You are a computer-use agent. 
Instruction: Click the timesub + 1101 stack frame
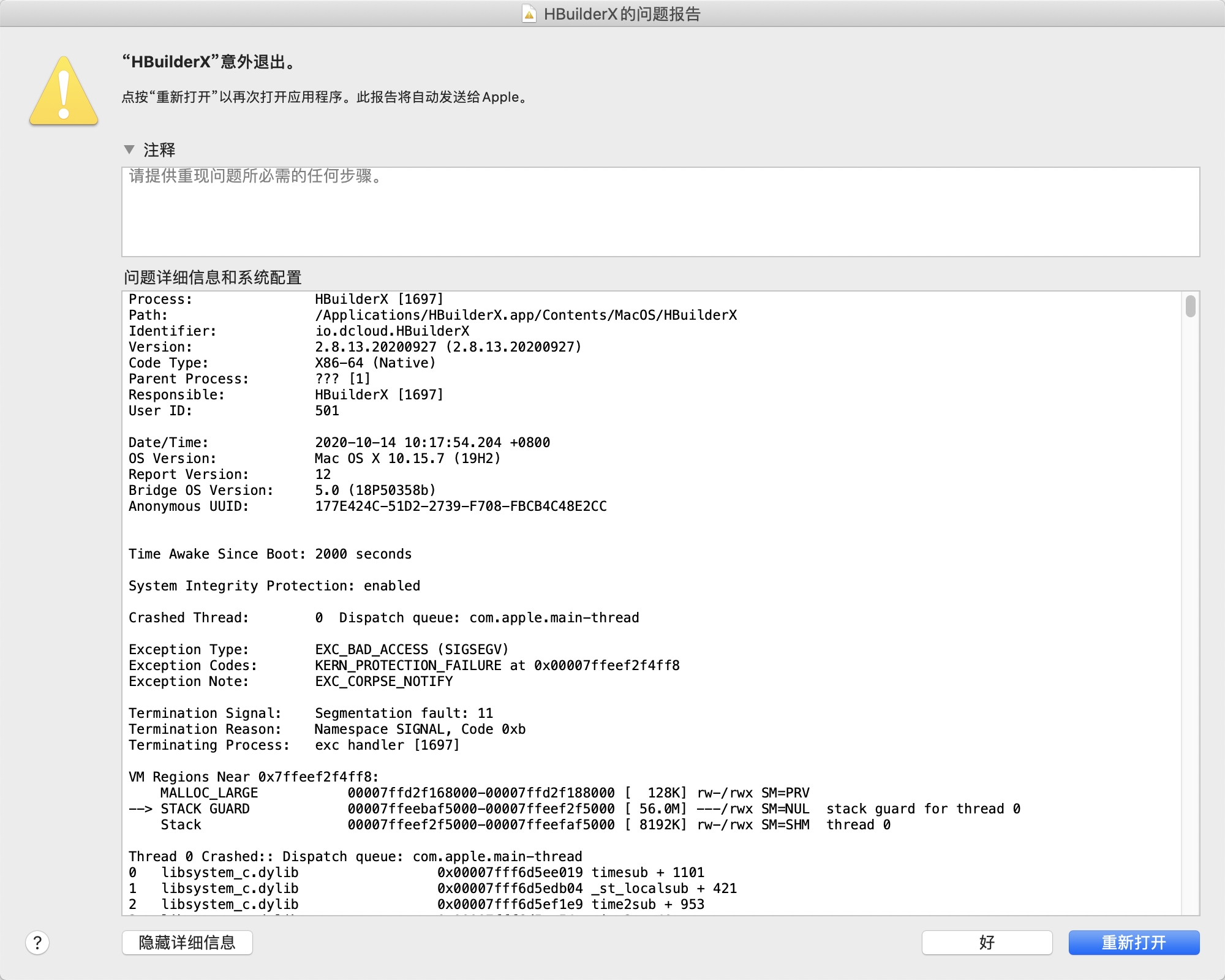click(x=647, y=872)
